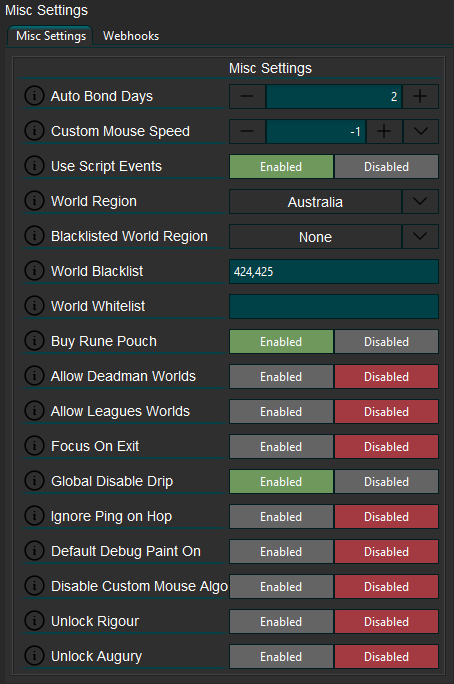The image size is (454, 684).
Task: Expand the World Region dropdown
Action: point(420,202)
